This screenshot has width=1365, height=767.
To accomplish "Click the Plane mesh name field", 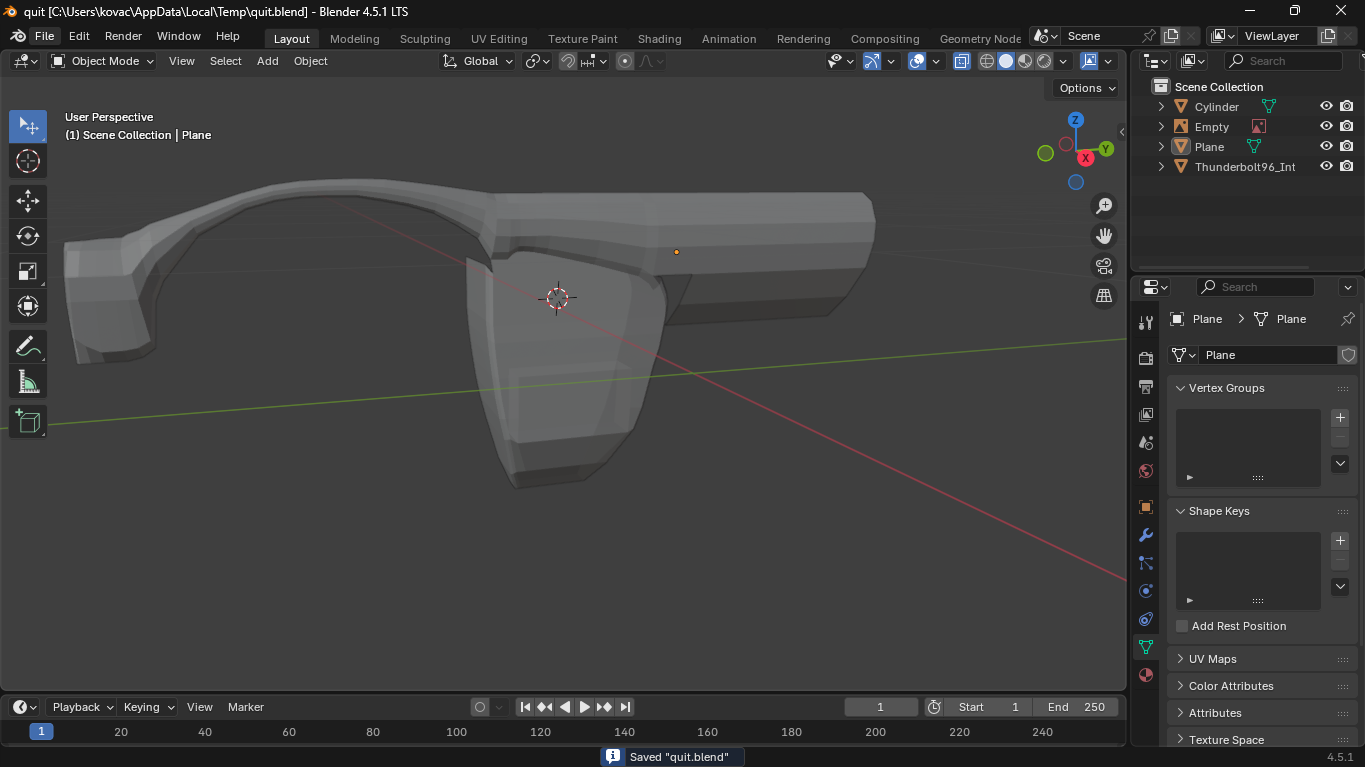I will click(1269, 355).
